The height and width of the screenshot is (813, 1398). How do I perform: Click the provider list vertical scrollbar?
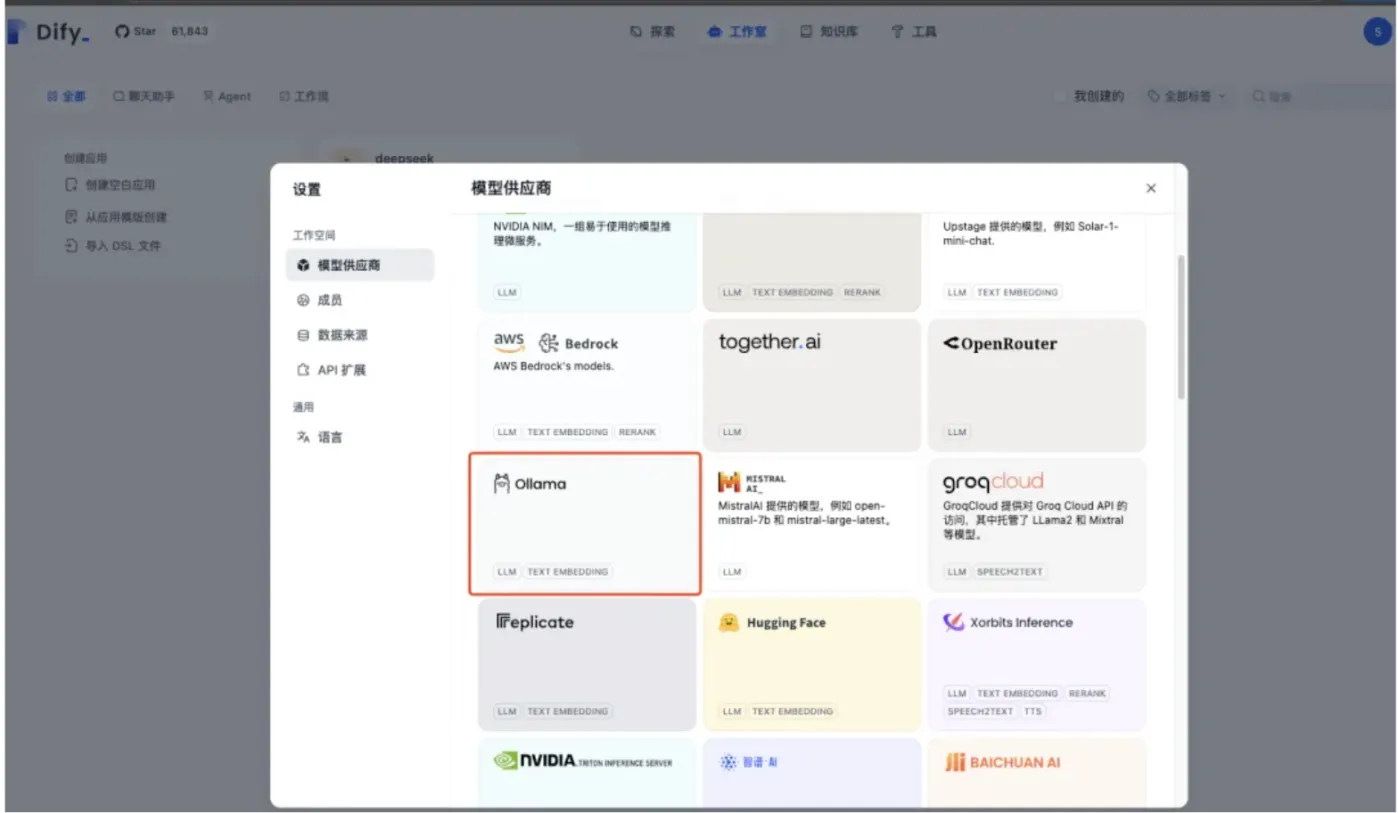(1181, 327)
